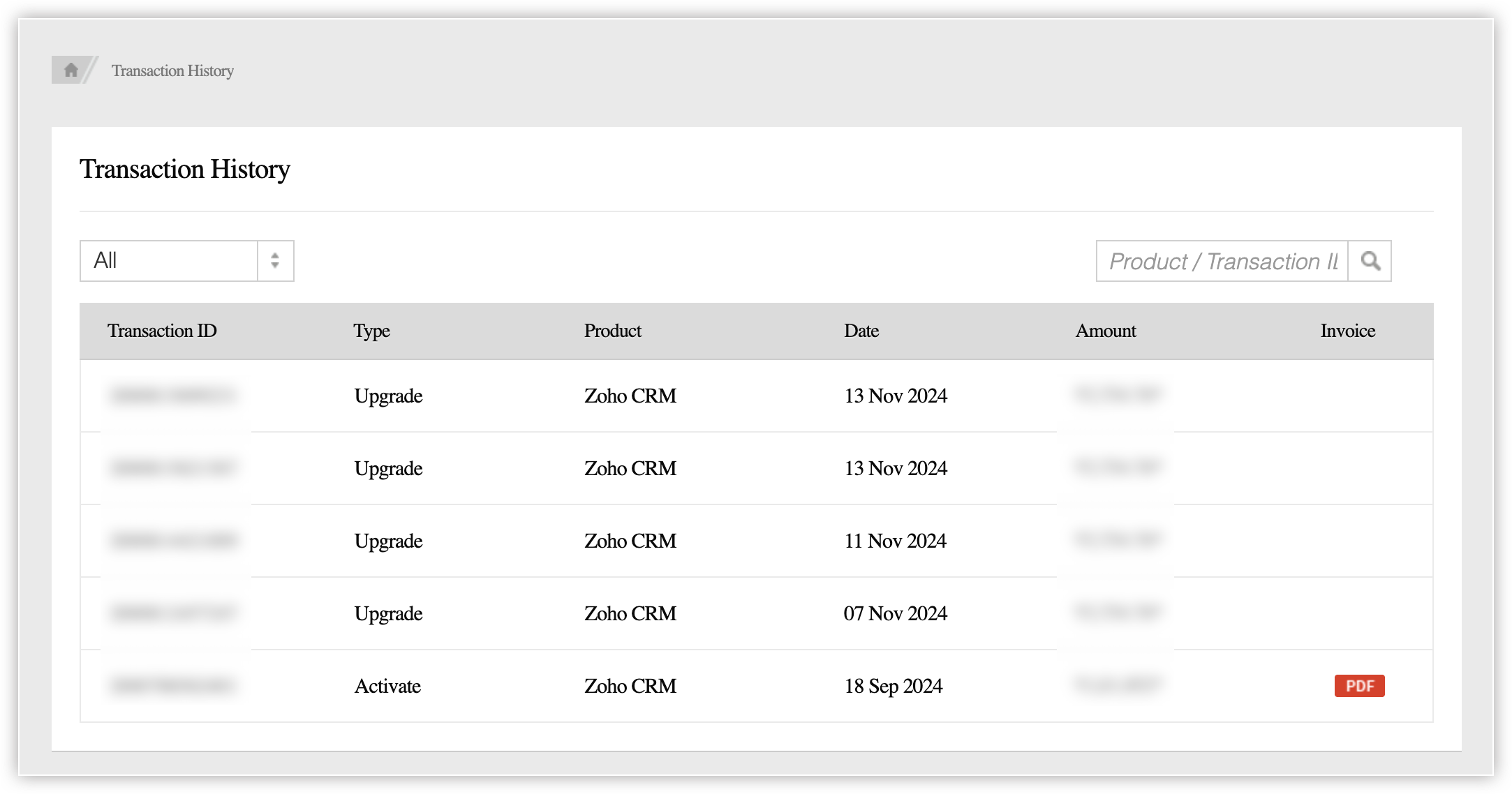Viewport: 1512px width, 794px height.
Task: Click the Date column header
Action: point(861,331)
